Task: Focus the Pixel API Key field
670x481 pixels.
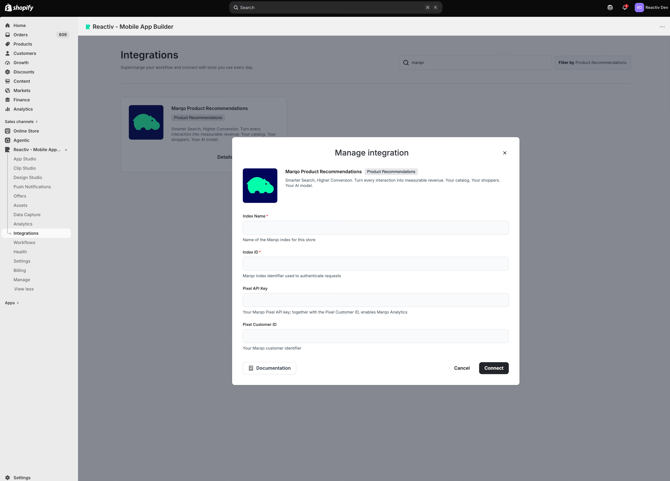Action: click(x=376, y=300)
